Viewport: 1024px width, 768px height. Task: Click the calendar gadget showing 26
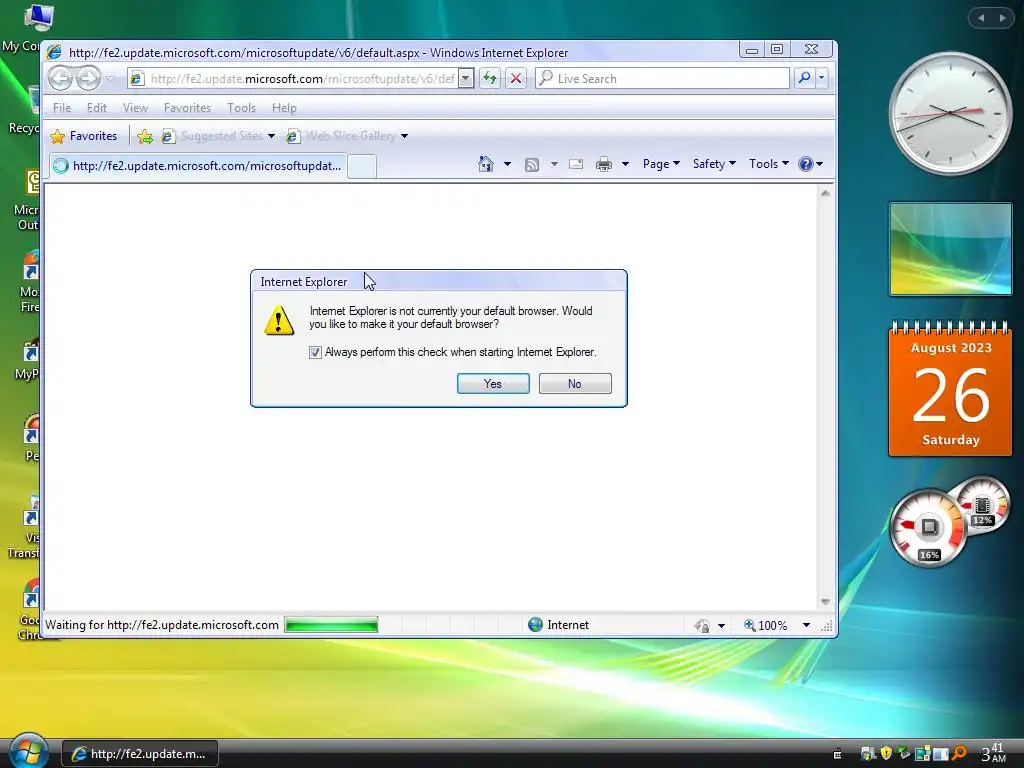click(950, 388)
